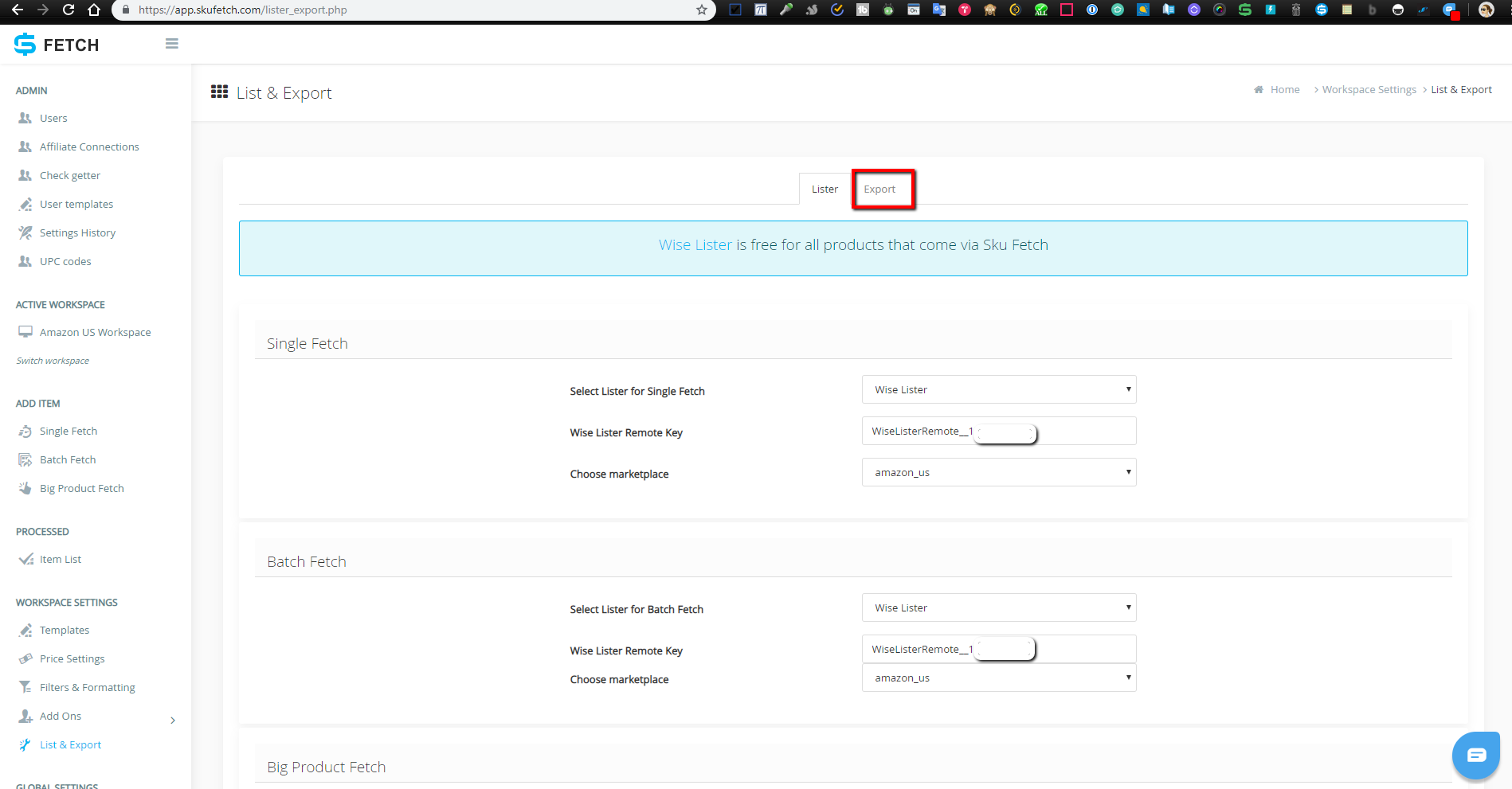Click the Amazon US Workspace monitor icon
The height and width of the screenshot is (789, 1512).
(25, 332)
